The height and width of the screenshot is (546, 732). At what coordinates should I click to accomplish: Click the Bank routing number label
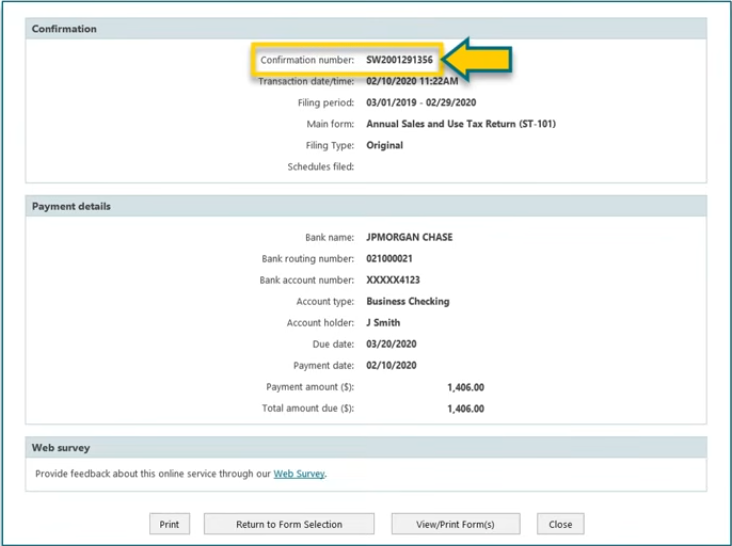click(x=308, y=259)
